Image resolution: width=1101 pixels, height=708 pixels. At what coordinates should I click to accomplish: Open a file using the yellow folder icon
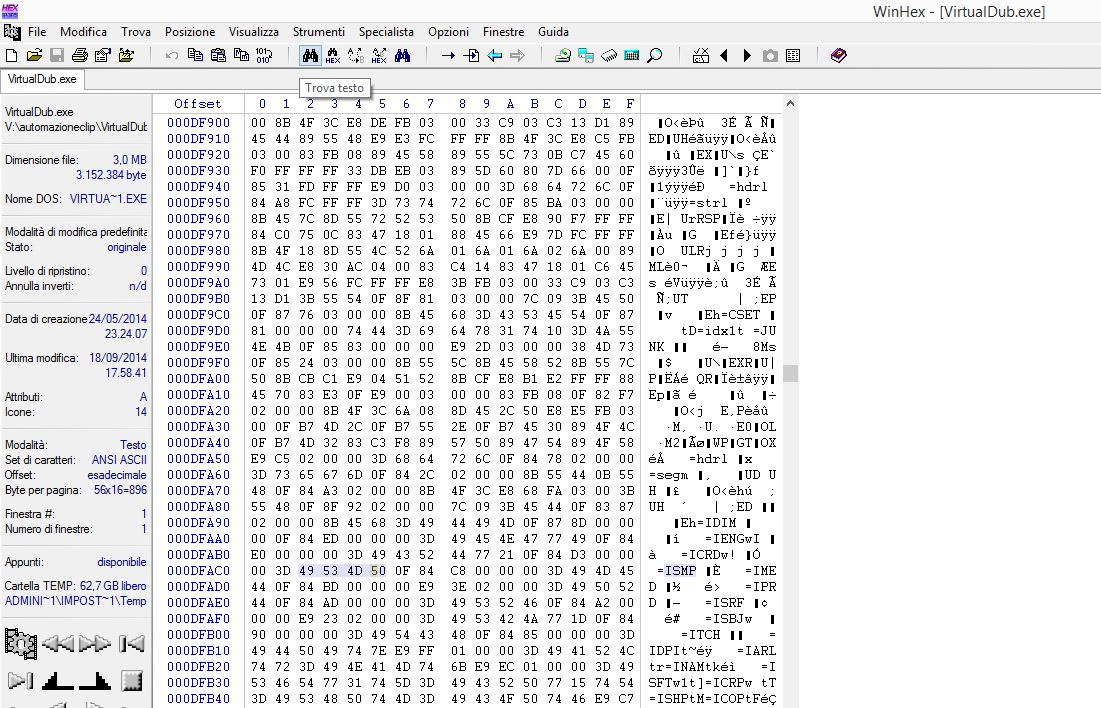pyautogui.click(x=34, y=55)
